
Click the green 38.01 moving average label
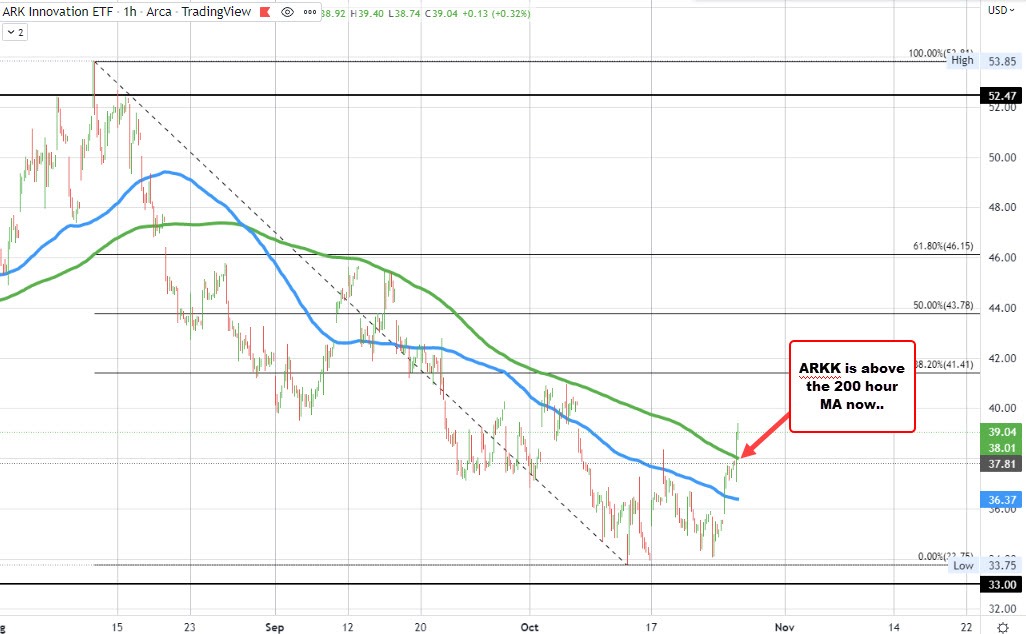(x=1001, y=448)
